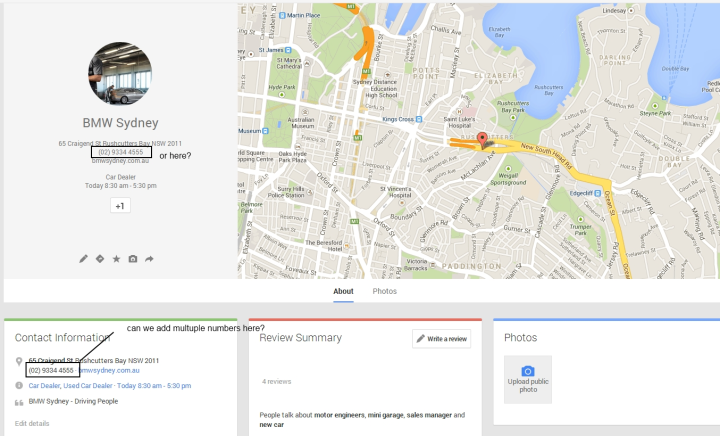This screenshot has height=436, width=720.
Task: Click the Contact Information heading
Action: pyautogui.click(x=62, y=338)
